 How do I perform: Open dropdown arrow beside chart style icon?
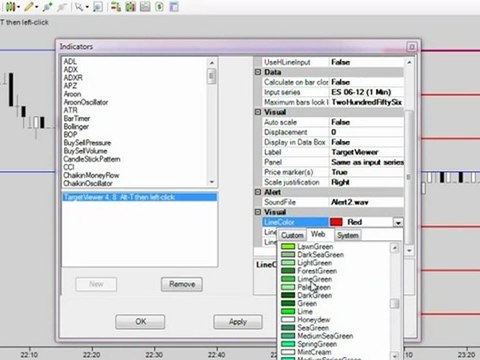[18, 7]
